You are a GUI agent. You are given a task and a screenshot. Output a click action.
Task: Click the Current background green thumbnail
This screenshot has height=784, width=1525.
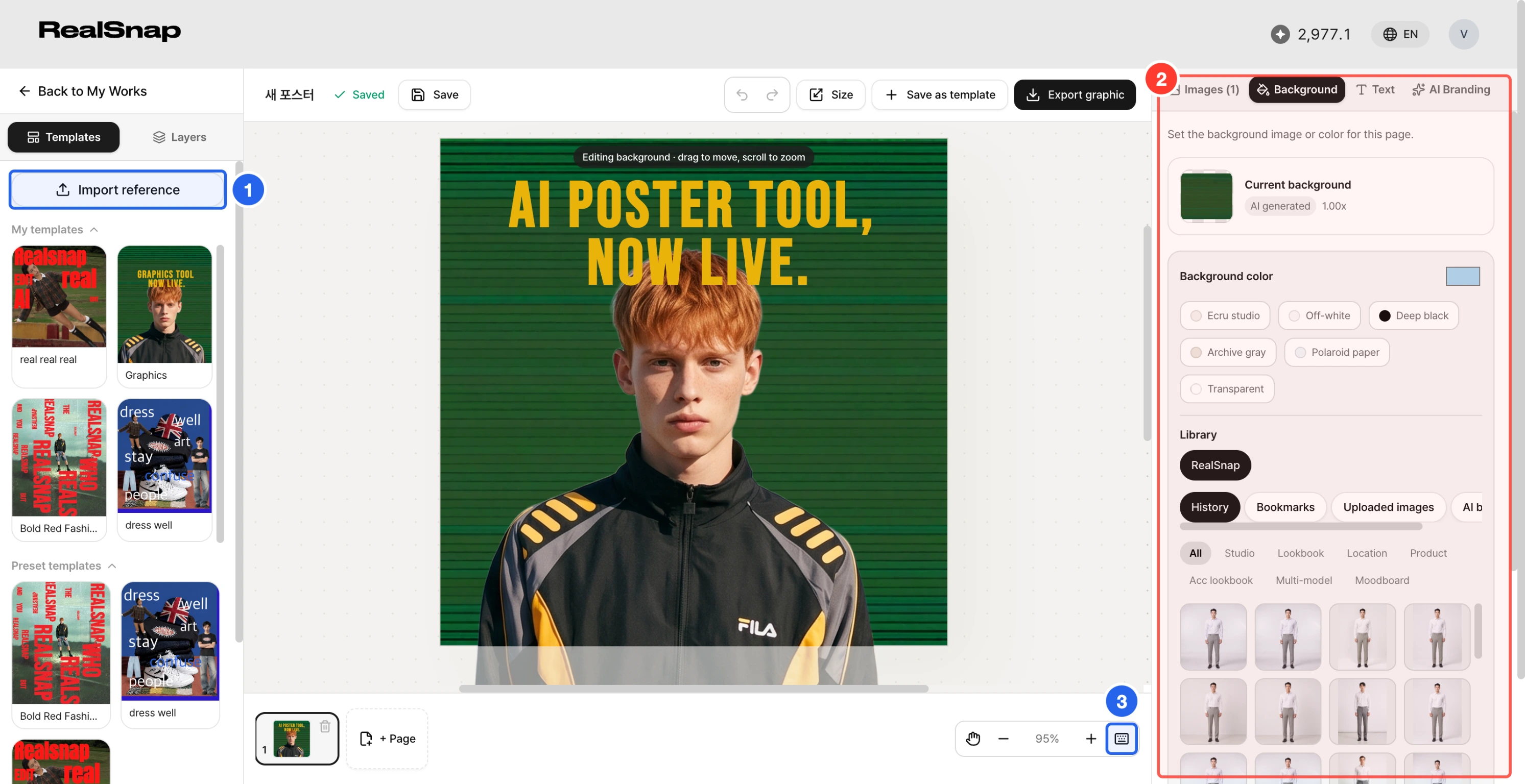tap(1205, 196)
